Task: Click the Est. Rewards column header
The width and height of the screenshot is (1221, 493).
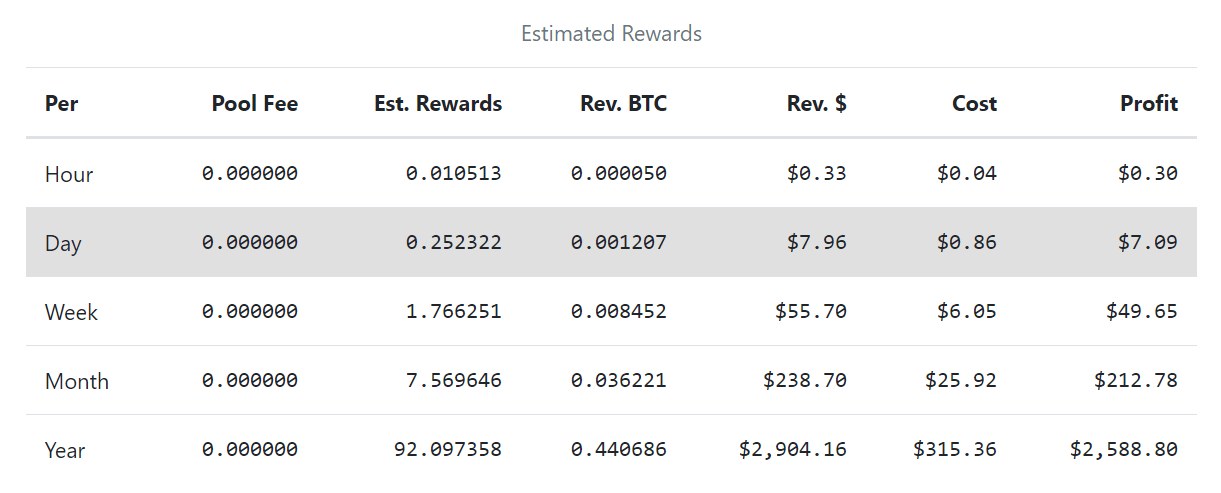Action: point(438,103)
